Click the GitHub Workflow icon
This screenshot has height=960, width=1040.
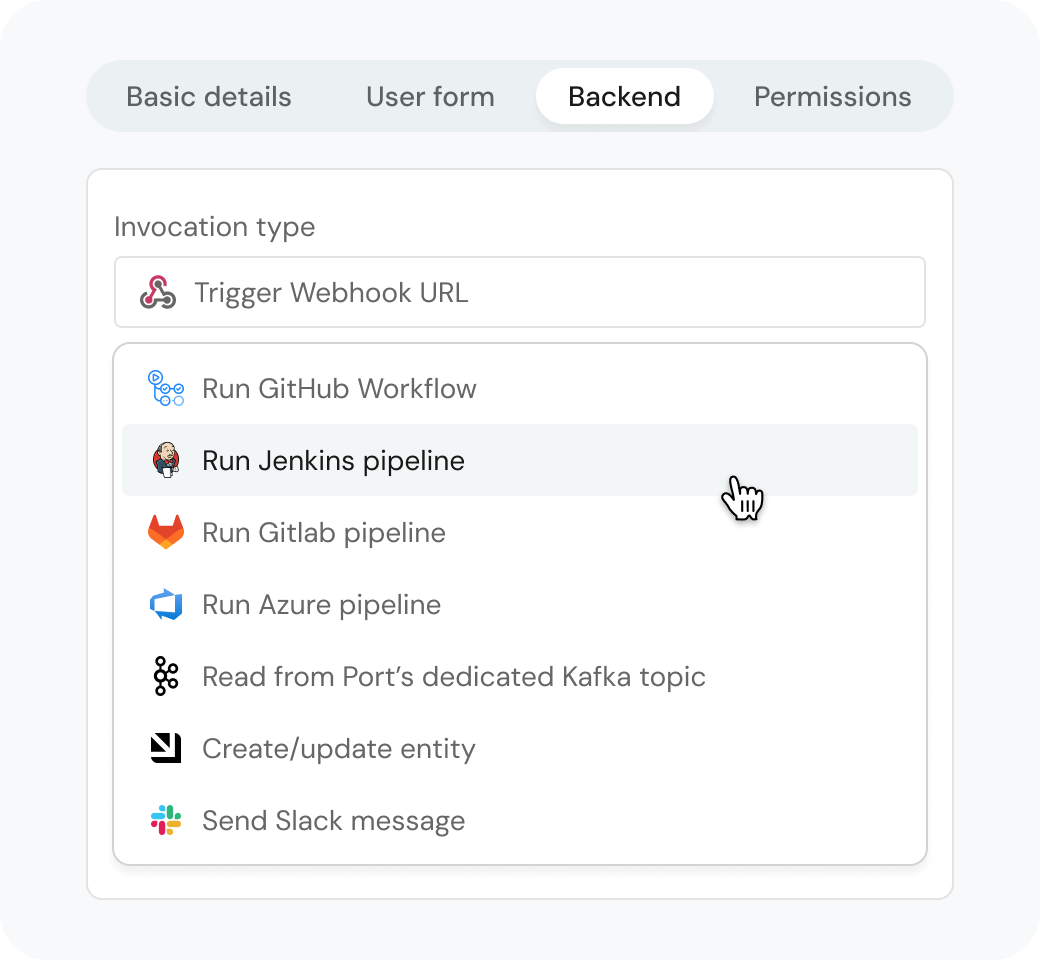point(166,388)
